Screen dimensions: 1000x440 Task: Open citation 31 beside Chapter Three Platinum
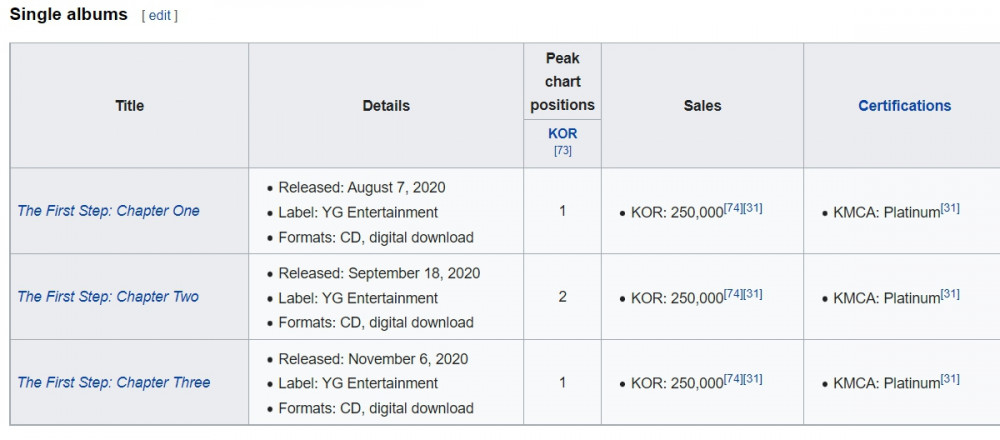(950, 379)
